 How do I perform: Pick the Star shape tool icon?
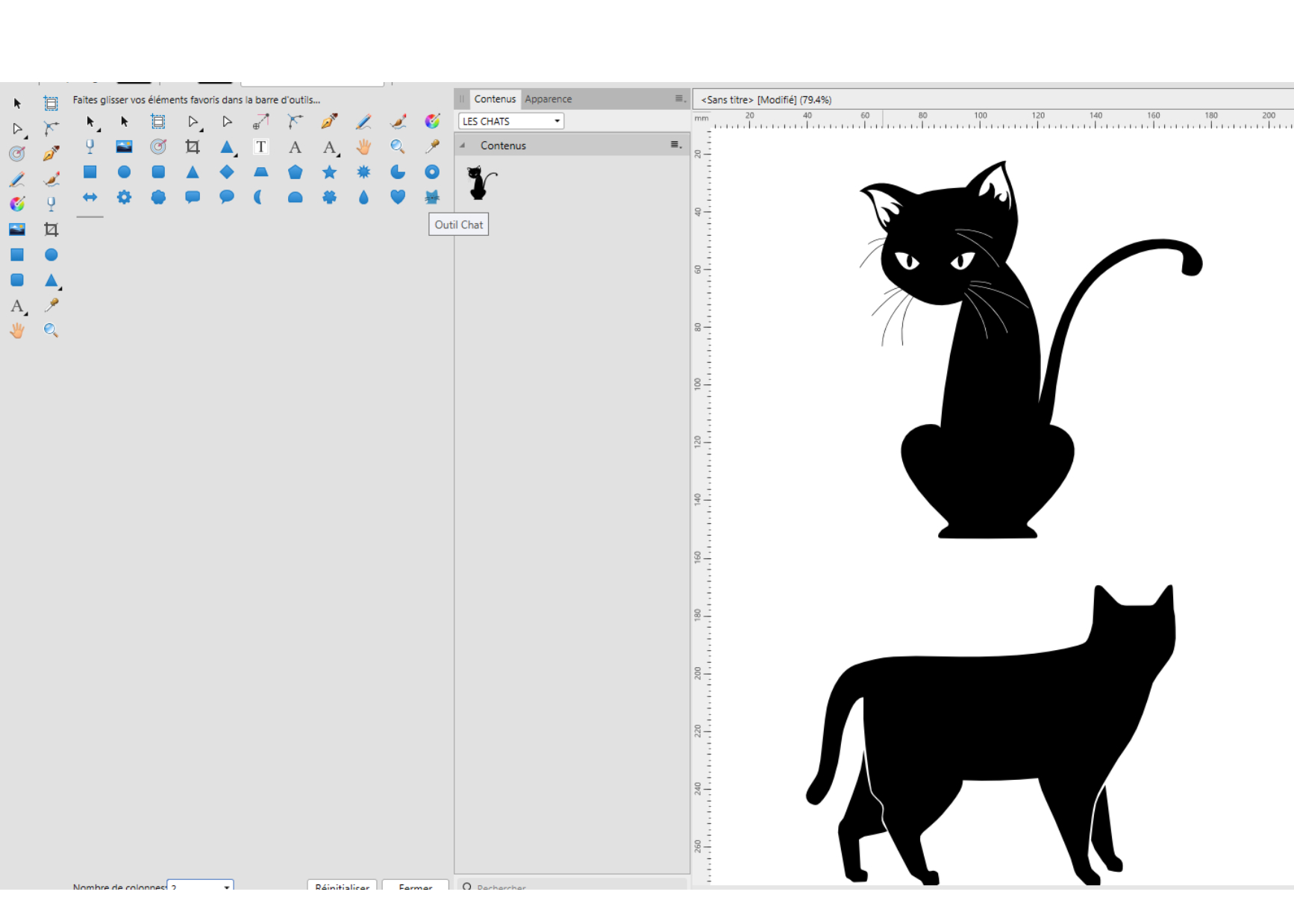click(329, 172)
